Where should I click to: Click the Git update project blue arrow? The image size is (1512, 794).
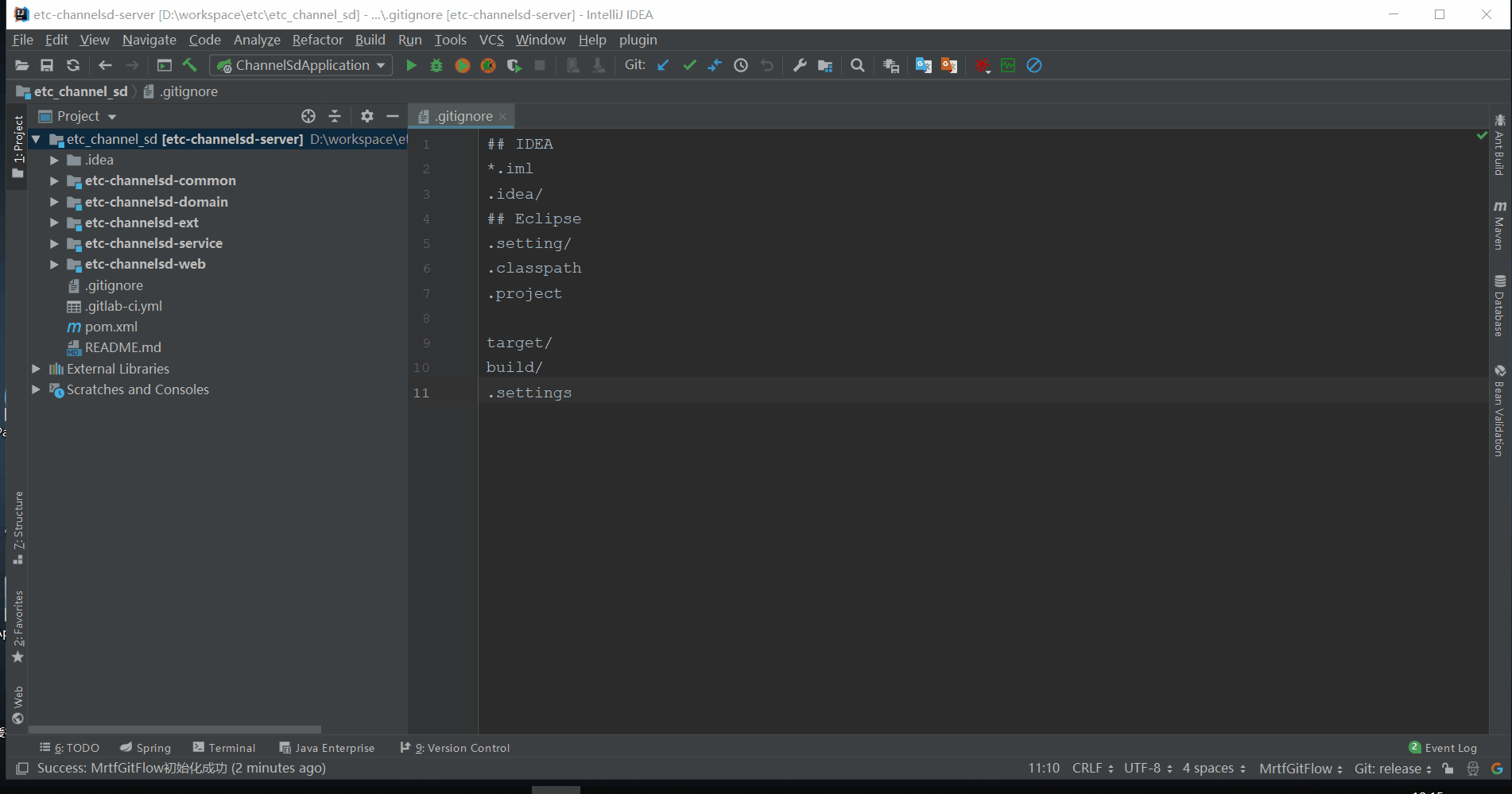pyautogui.click(x=663, y=65)
